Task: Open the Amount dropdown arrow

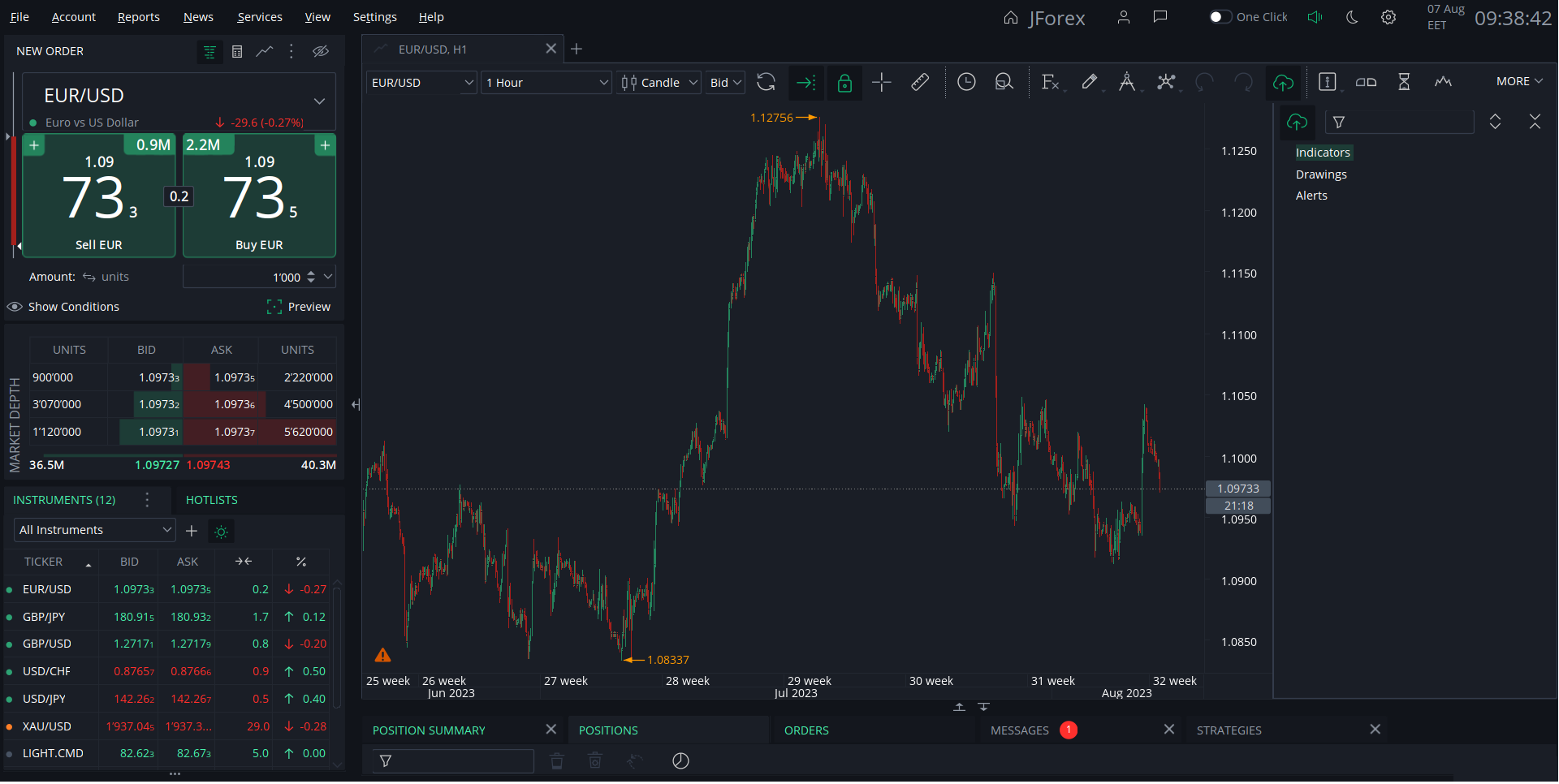Action: pos(328,277)
